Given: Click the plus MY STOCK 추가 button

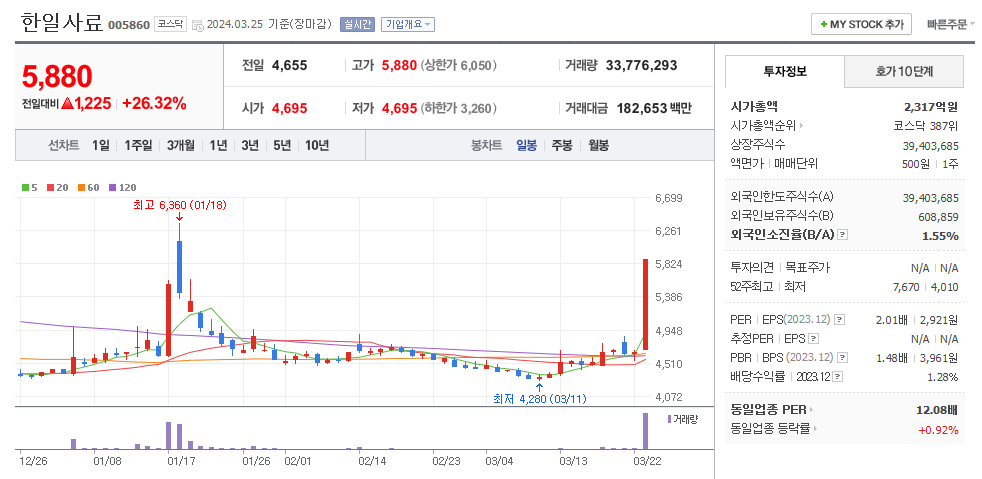Looking at the screenshot, I should (861, 24).
